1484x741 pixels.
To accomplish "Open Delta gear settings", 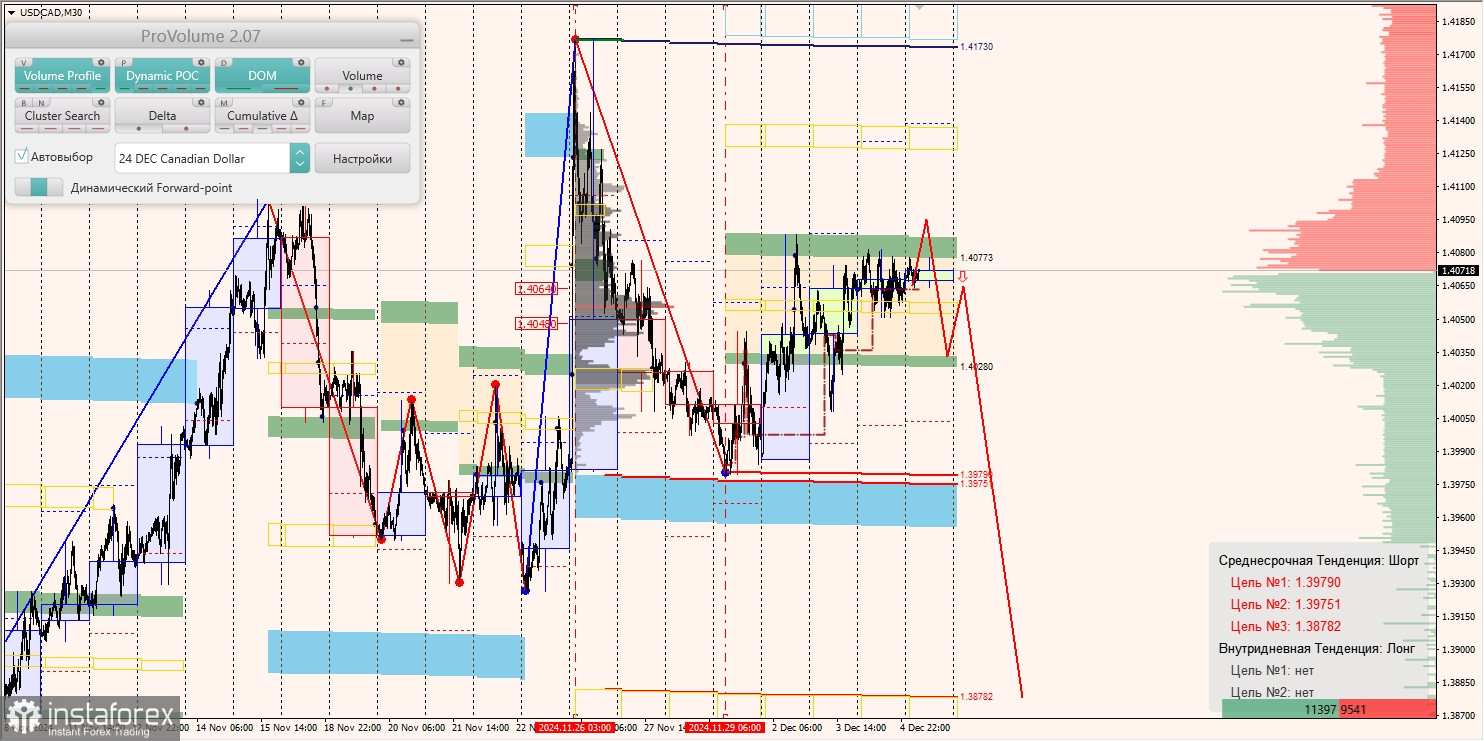I will [201, 102].
